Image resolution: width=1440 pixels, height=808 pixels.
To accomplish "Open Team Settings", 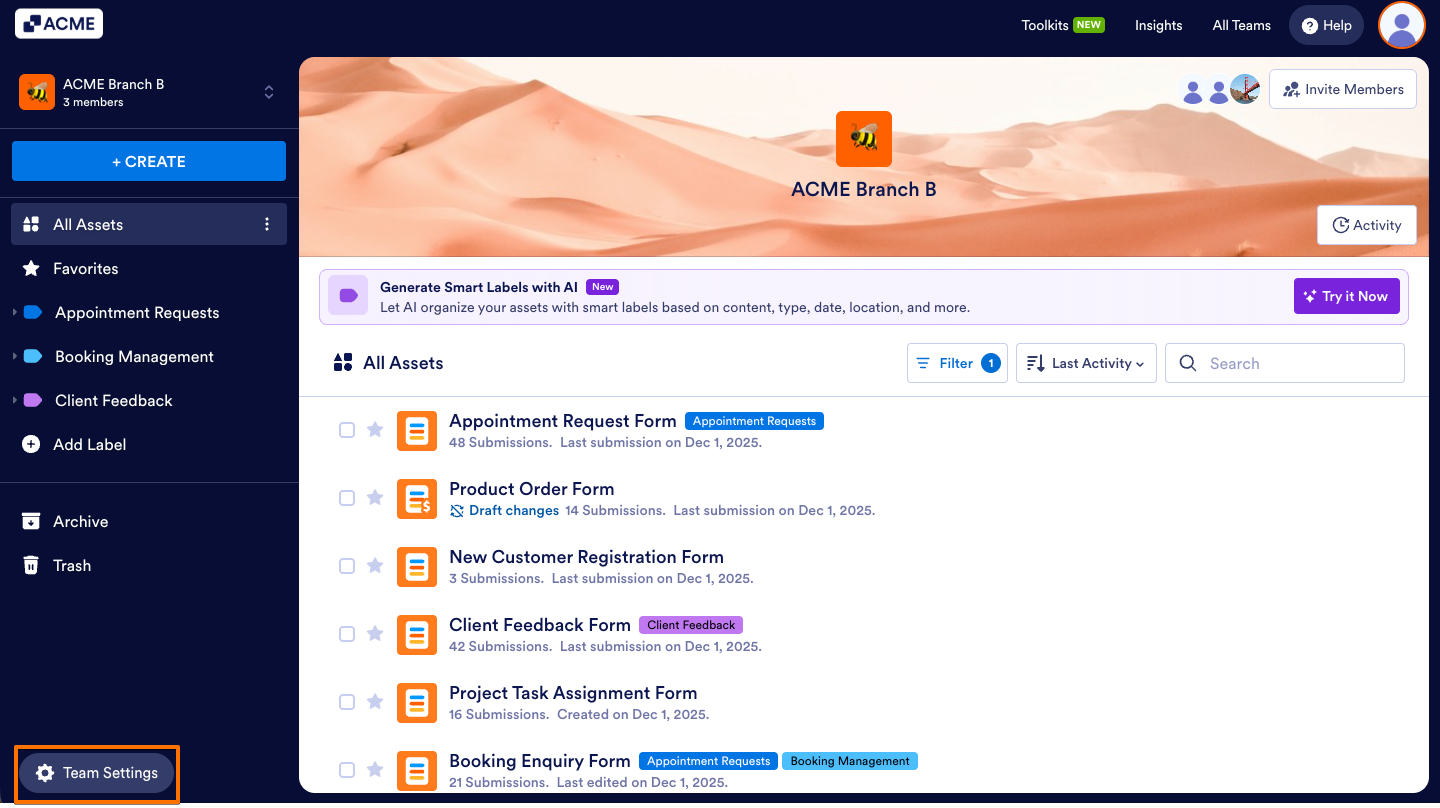I will [96, 773].
